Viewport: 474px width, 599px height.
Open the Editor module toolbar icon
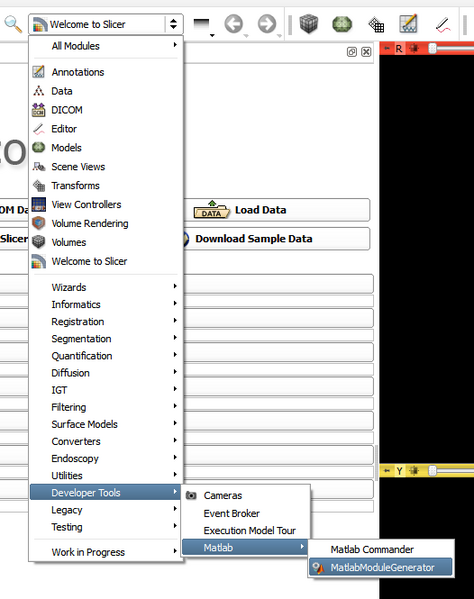443,25
